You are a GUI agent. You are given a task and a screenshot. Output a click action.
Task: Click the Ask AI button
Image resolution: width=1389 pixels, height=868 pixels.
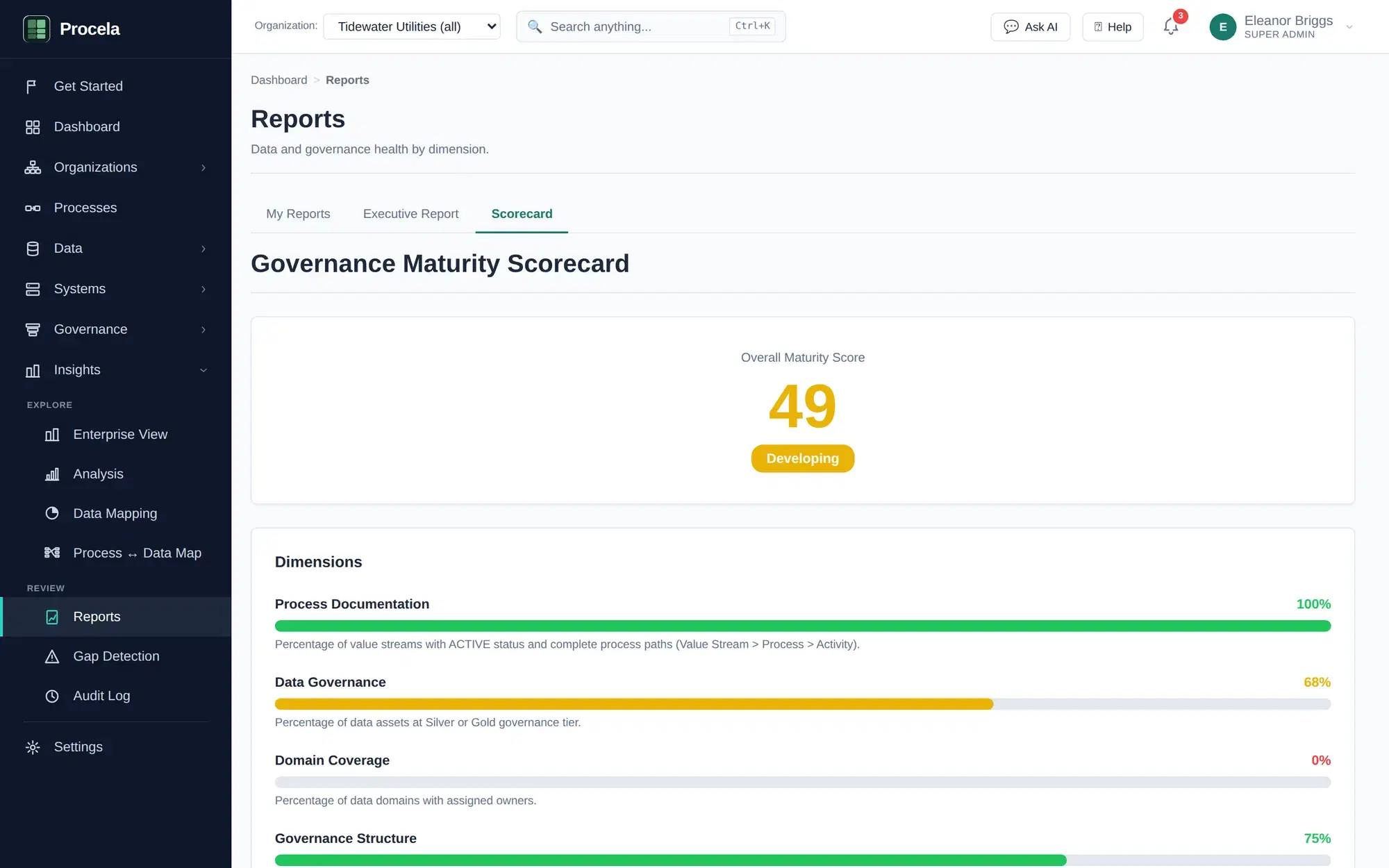[1030, 26]
